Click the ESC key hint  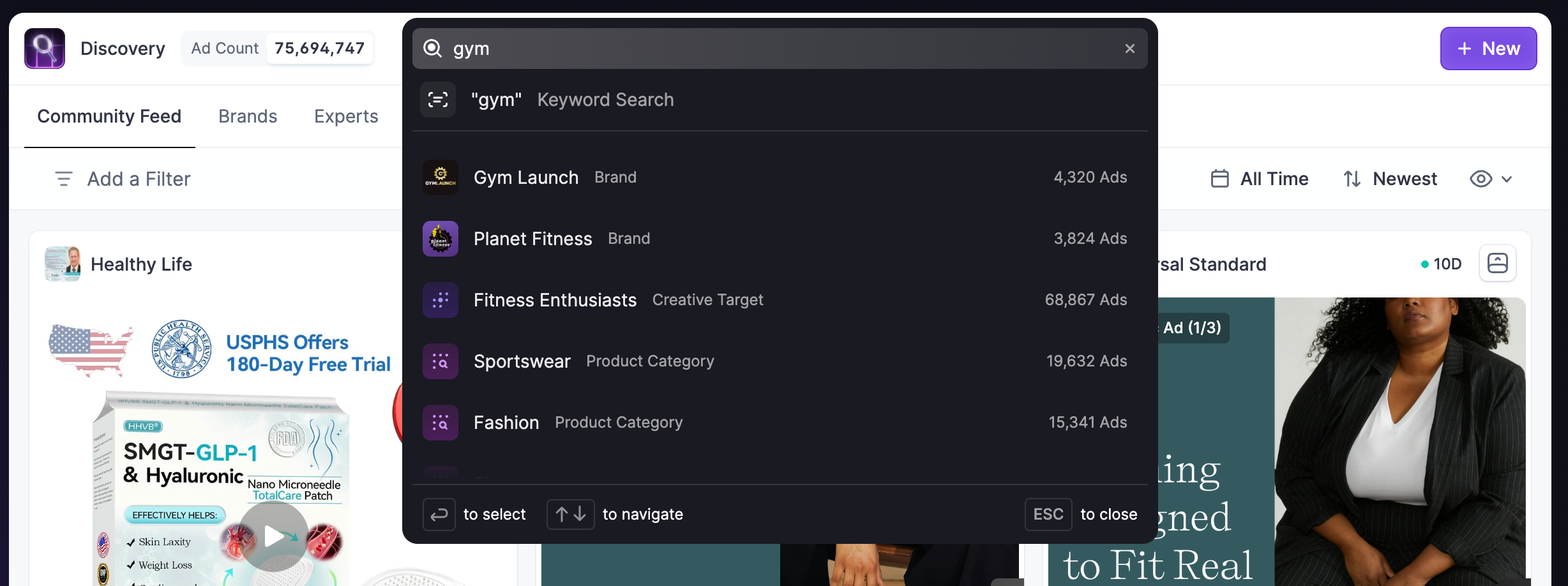pyautogui.click(x=1048, y=515)
